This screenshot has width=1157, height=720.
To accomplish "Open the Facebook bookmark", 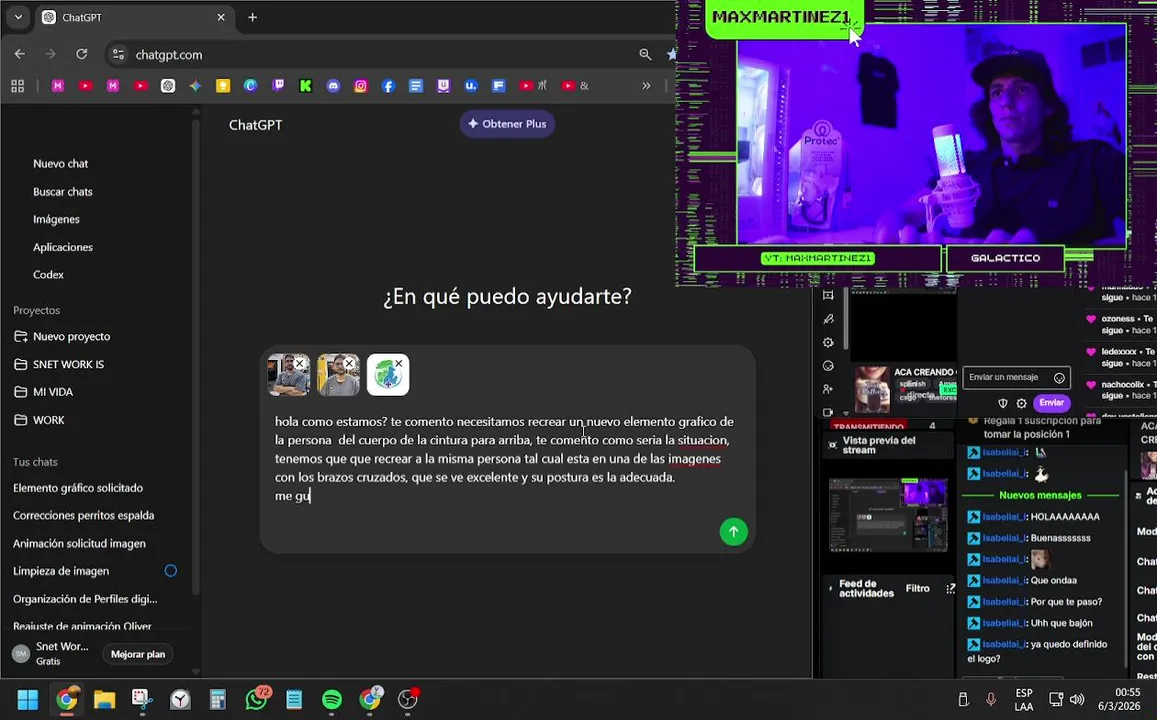I will (x=388, y=86).
